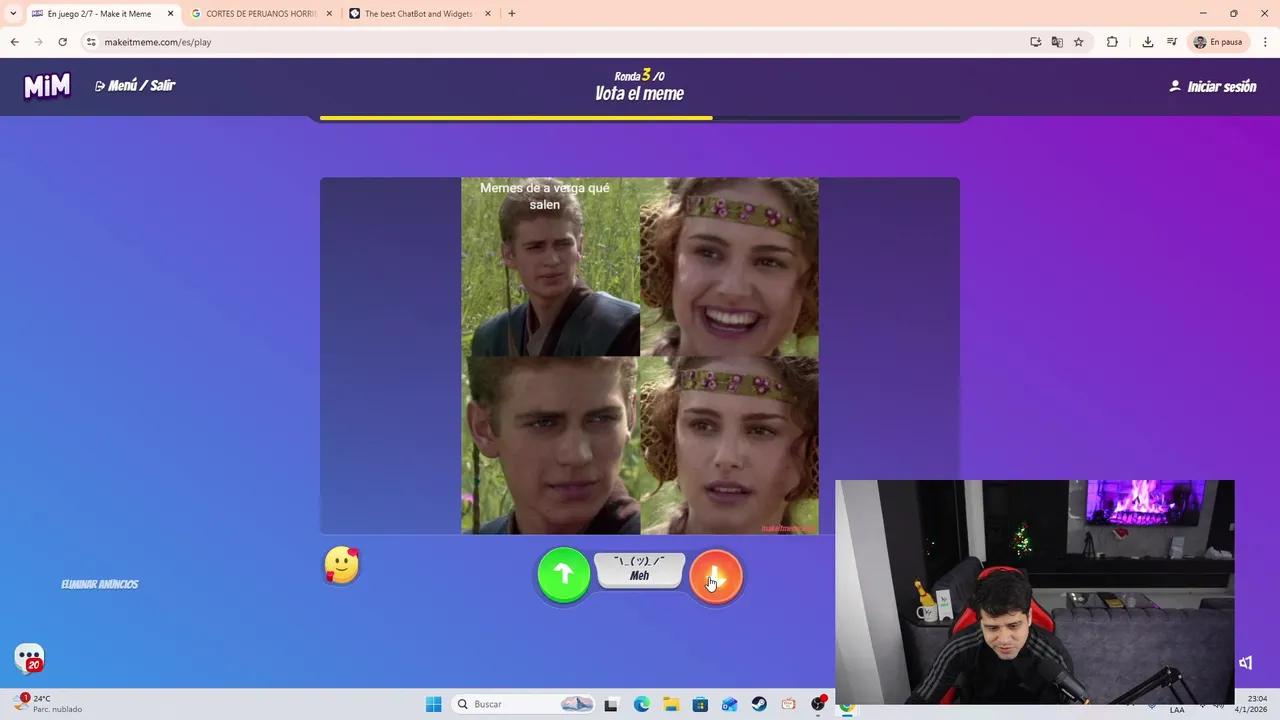This screenshot has width=1280, height=720.
Task: Click Eliminar anuncios link
Action: tap(100, 584)
